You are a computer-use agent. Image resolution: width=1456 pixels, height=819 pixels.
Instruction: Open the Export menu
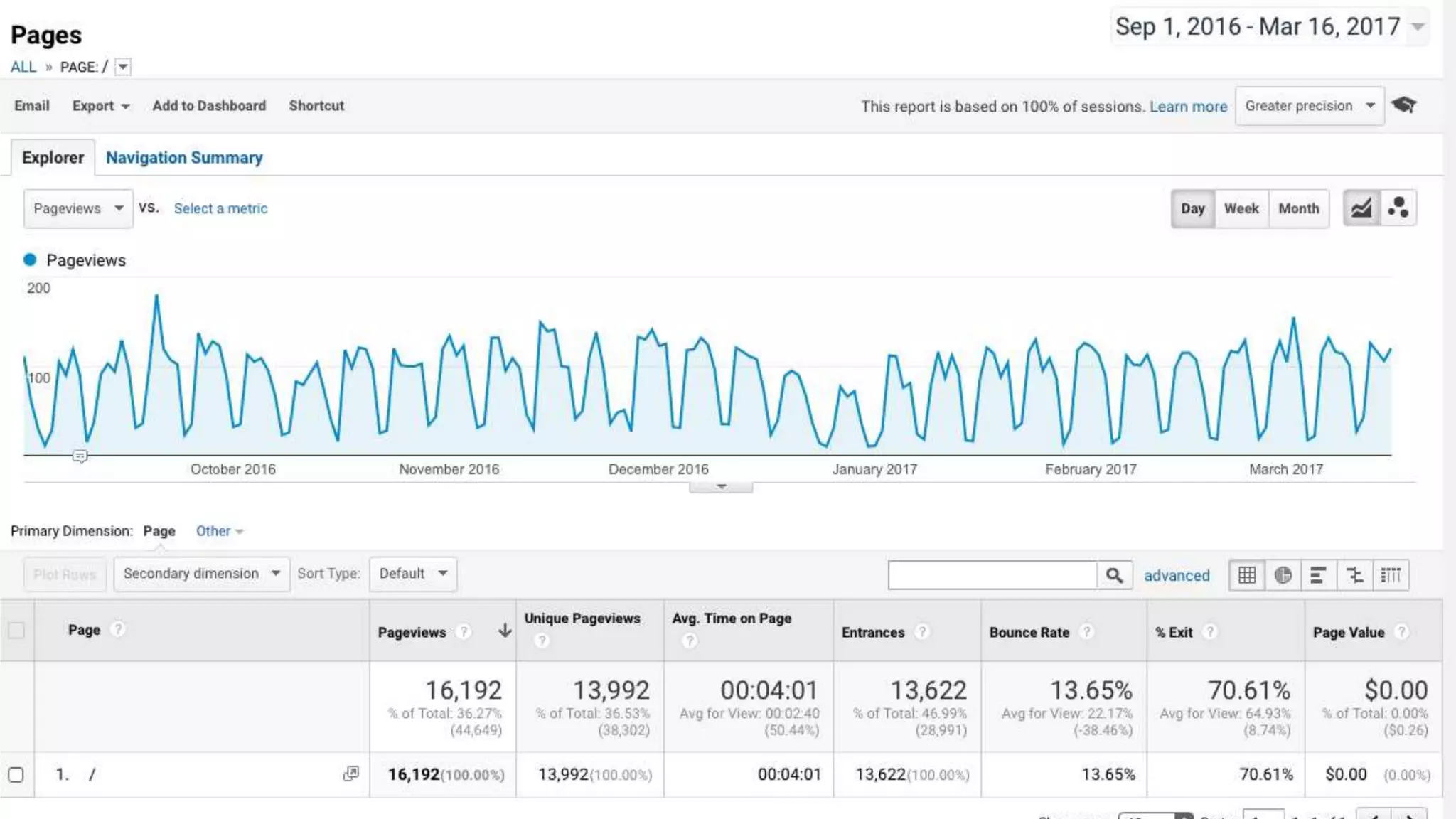[100, 105]
